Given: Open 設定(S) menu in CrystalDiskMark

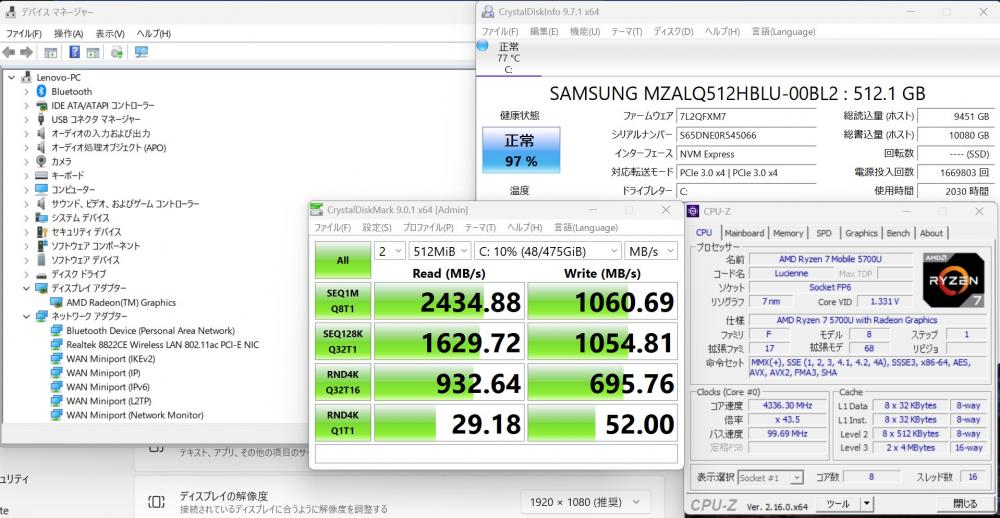Looking at the screenshot, I should tap(376, 227).
